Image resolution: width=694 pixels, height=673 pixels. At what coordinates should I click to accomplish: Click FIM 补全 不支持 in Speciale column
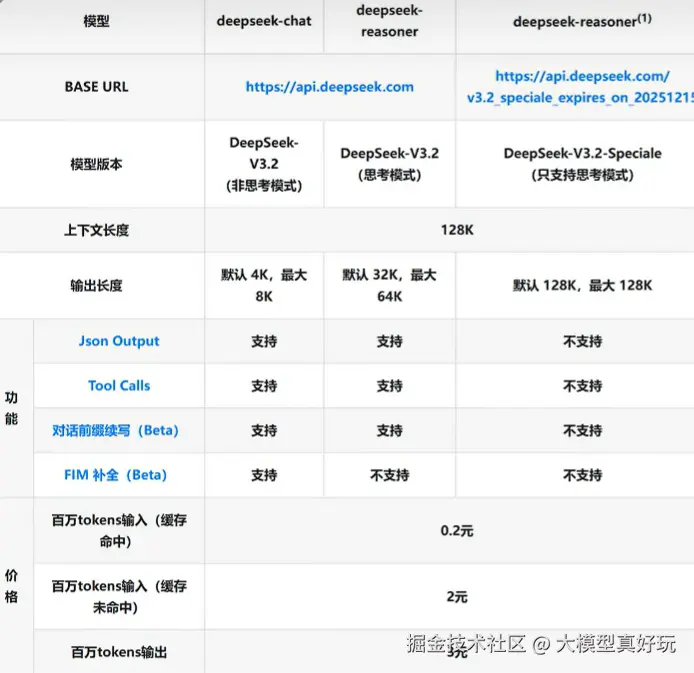point(582,475)
